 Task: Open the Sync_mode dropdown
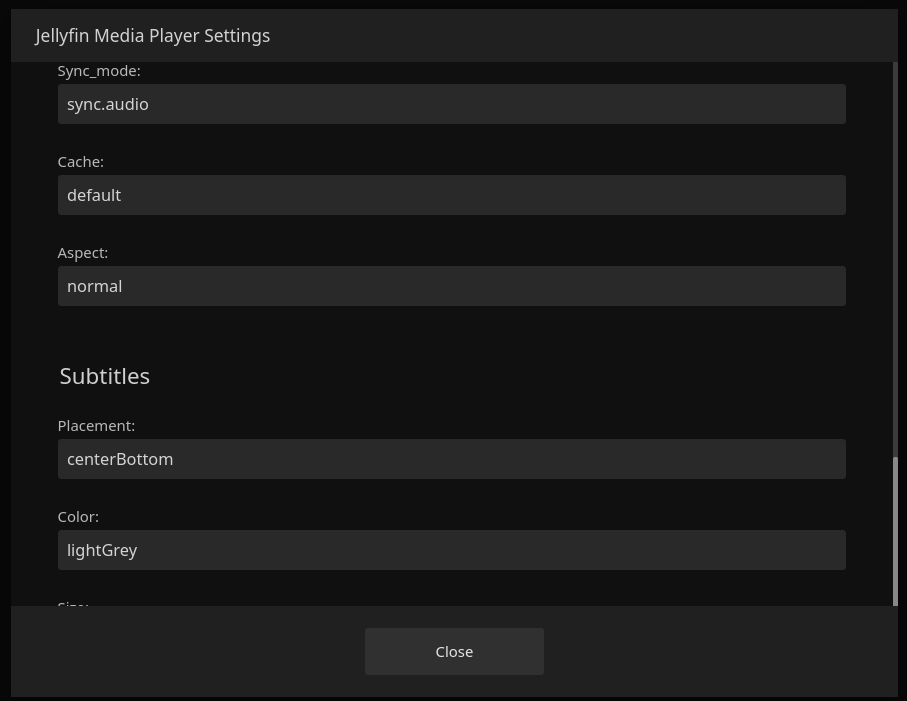point(451,104)
